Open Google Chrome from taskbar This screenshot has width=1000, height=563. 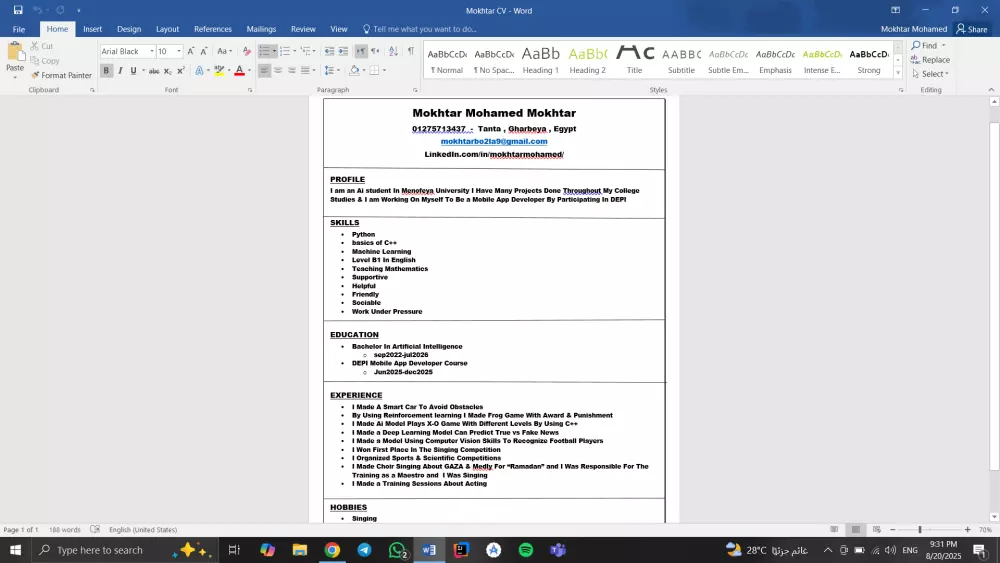[332, 550]
